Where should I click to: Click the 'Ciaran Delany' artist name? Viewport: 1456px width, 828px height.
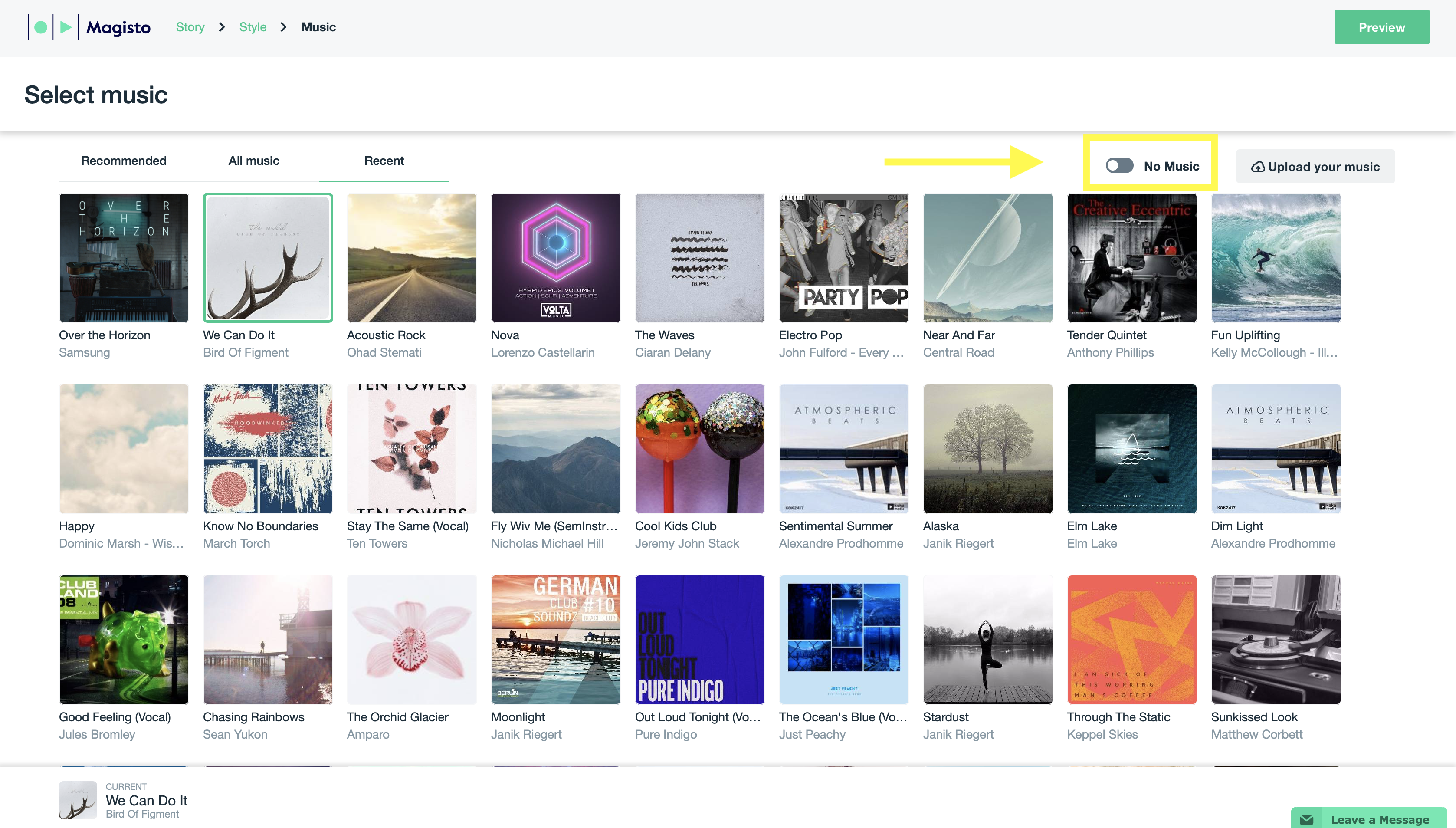[x=672, y=352]
